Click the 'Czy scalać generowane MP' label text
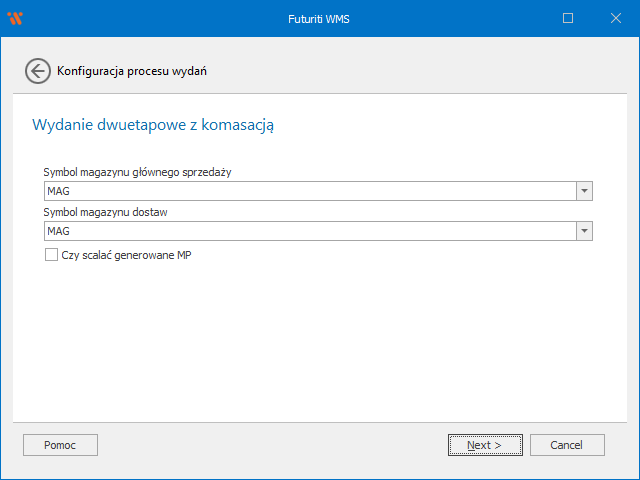This screenshot has width=640, height=480. 126,255
